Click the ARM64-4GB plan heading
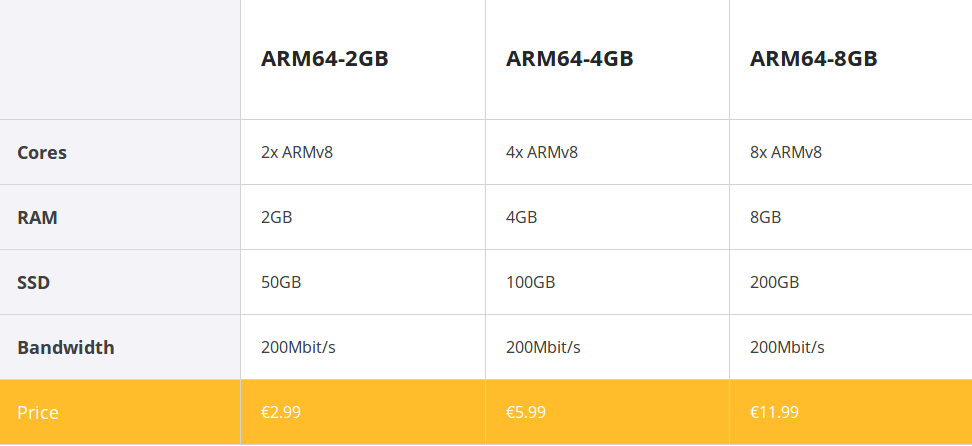The width and height of the screenshot is (972, 446). click(569, 59)
